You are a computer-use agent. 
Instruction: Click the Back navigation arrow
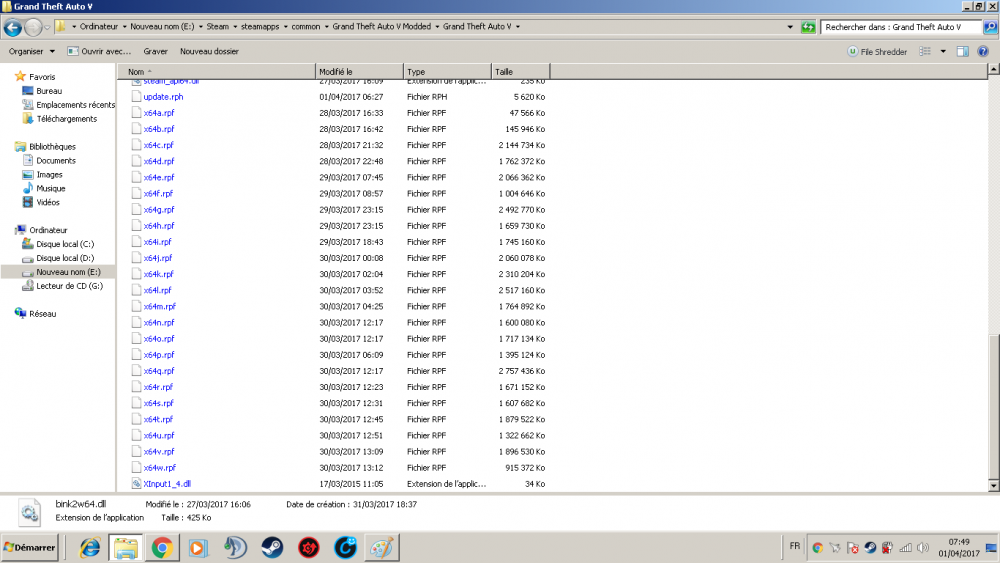(x=13, y=27)
